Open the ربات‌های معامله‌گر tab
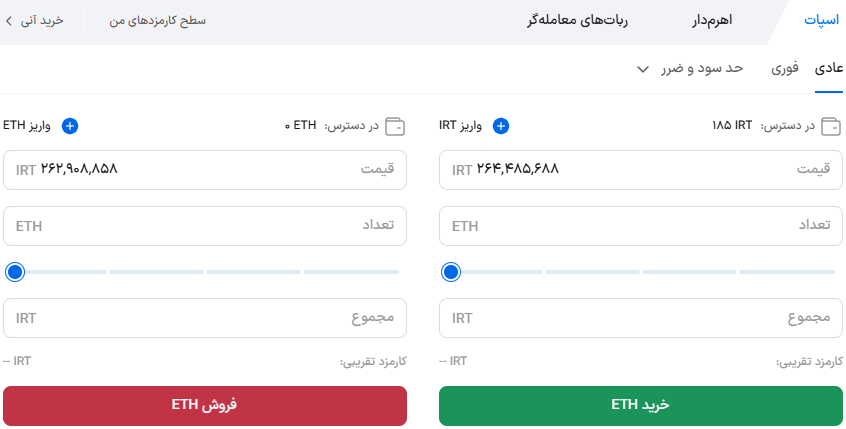 [577, 20]
